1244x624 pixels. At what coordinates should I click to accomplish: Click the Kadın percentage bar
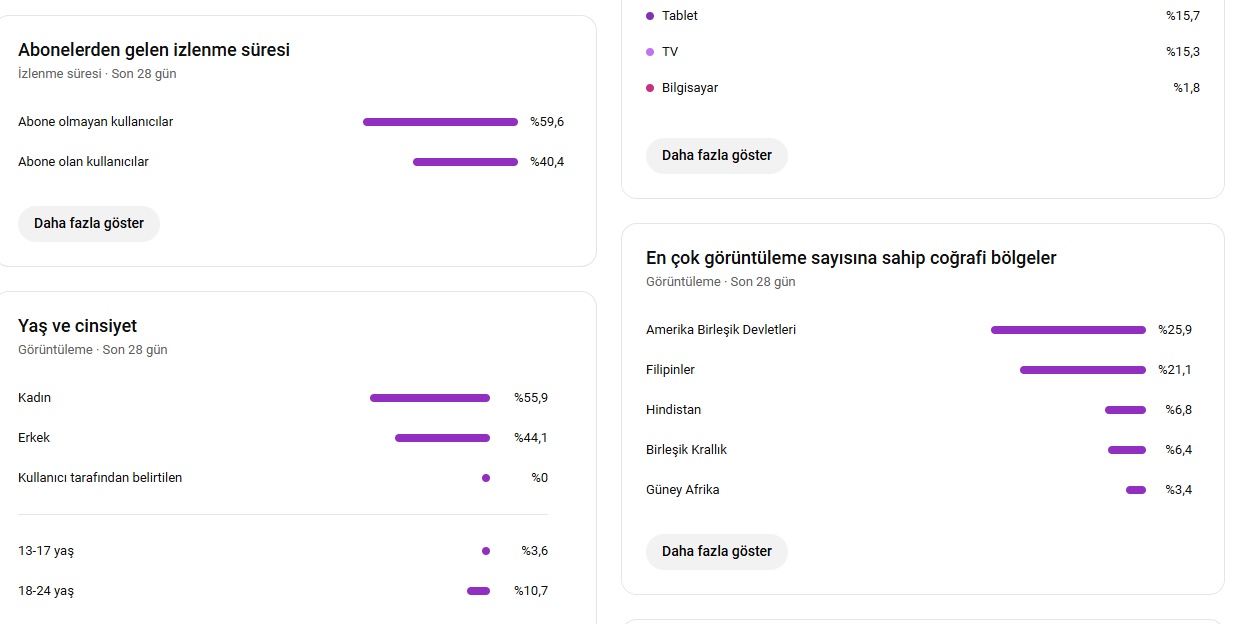tap(430, 398)
